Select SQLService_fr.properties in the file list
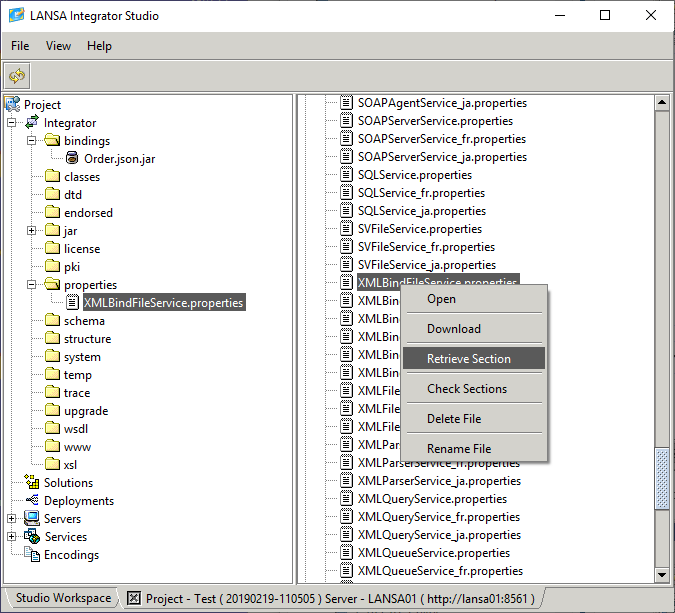This screenshot has width=675, height=613. pos(421,193)
